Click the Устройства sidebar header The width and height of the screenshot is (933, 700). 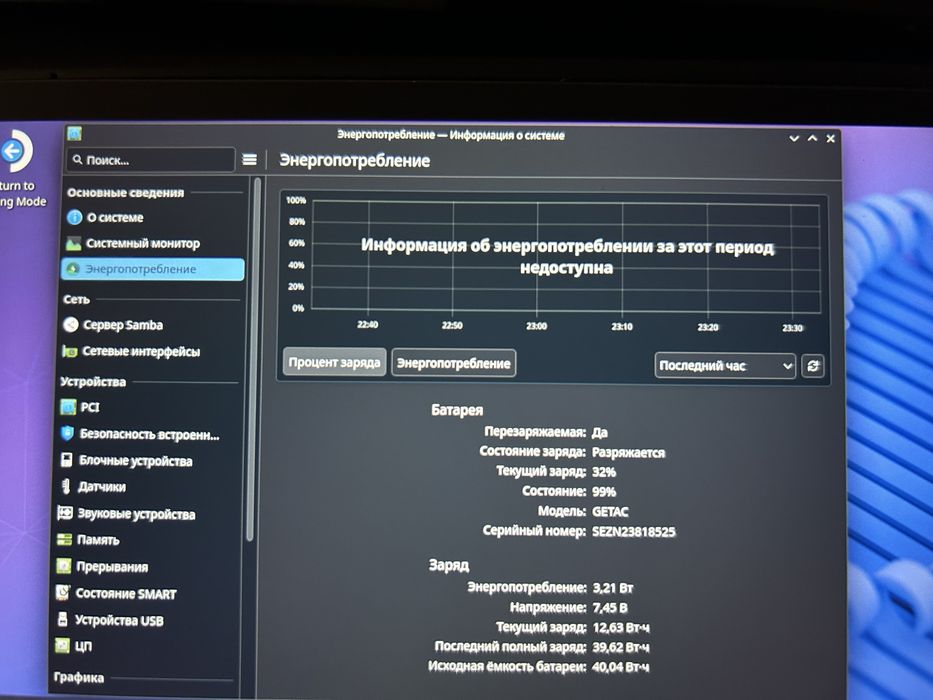point(93,382)
